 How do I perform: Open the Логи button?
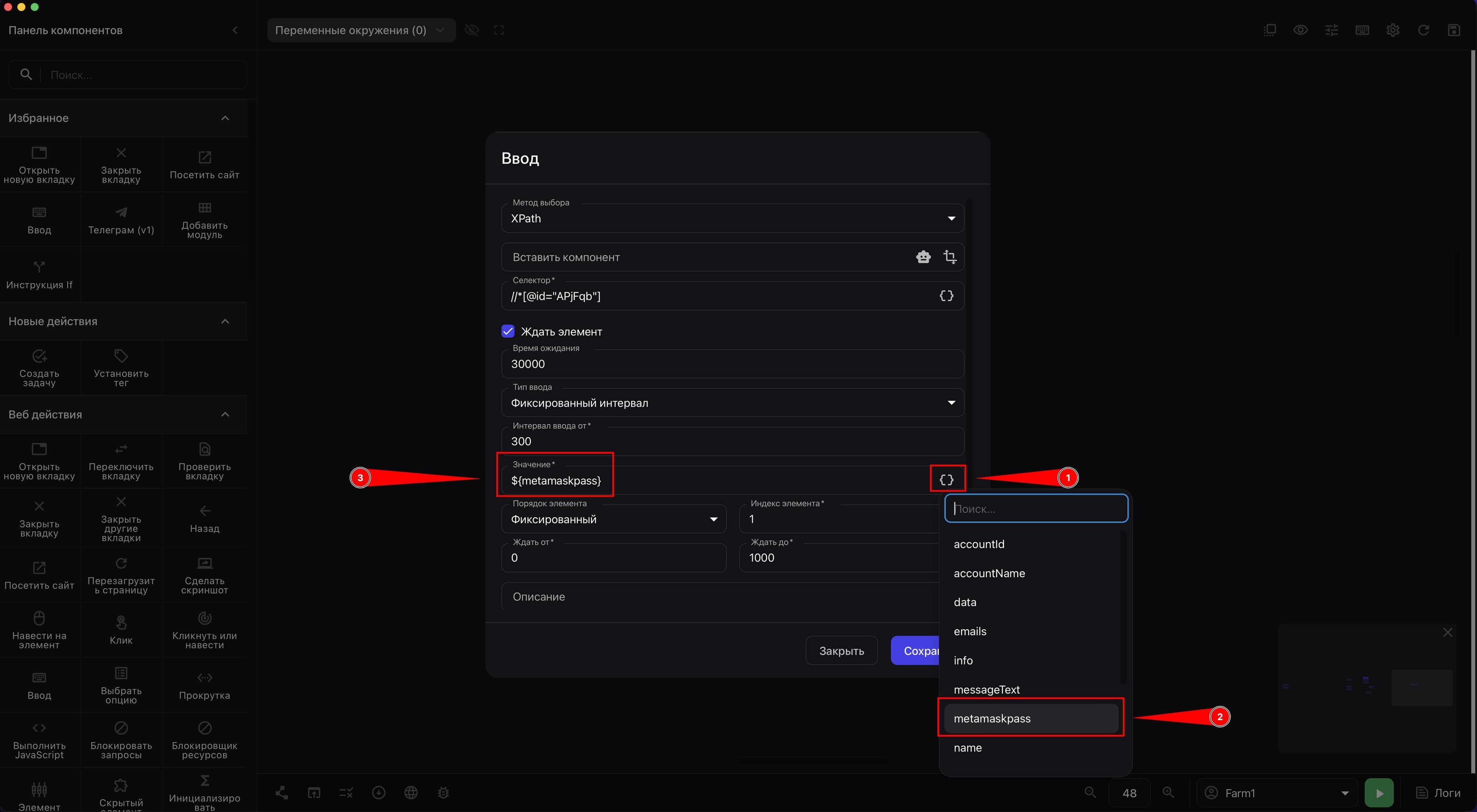click(1439, 793)
